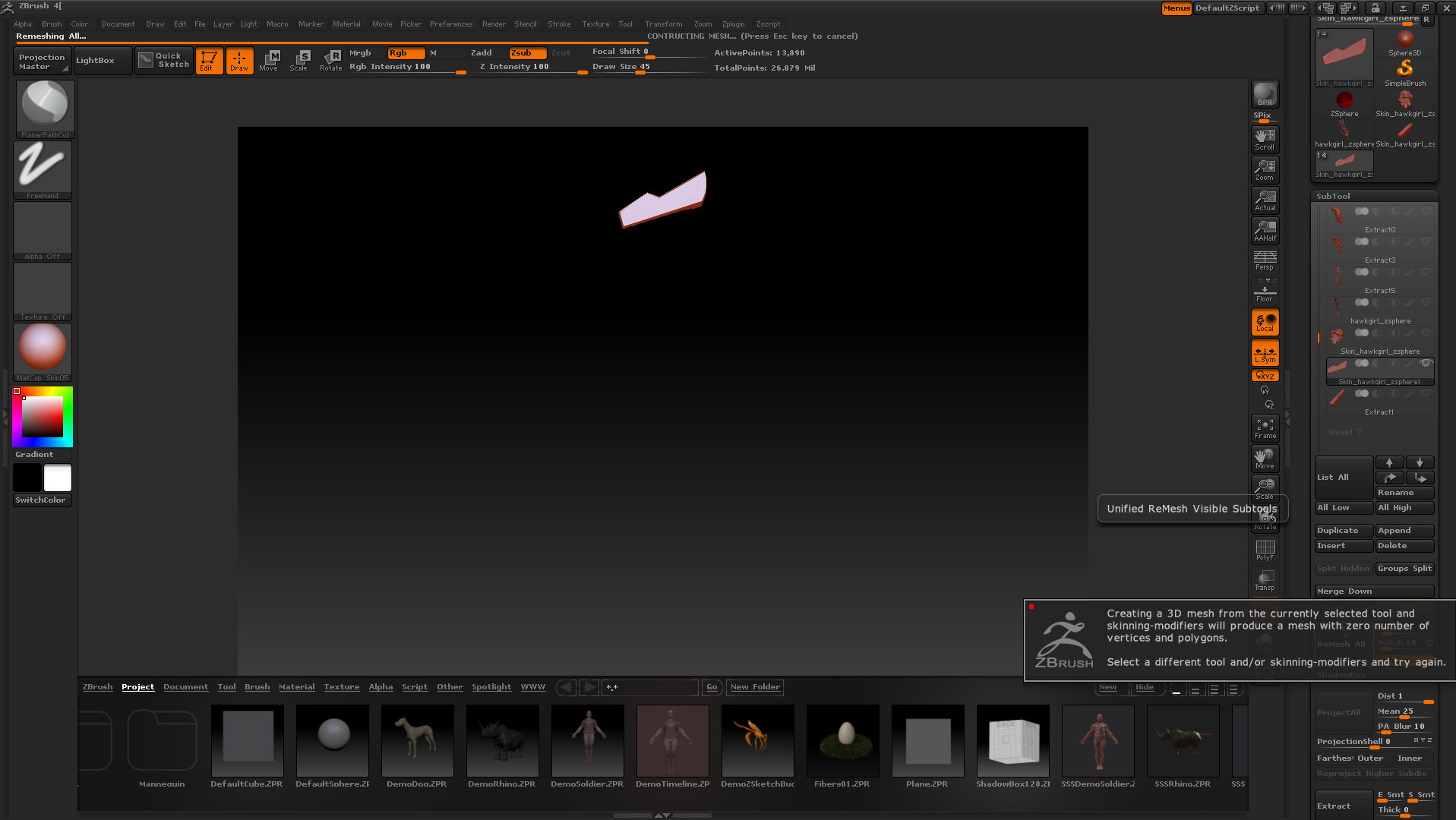Open the large current tool thumbnail picker

click(1344, 58)
